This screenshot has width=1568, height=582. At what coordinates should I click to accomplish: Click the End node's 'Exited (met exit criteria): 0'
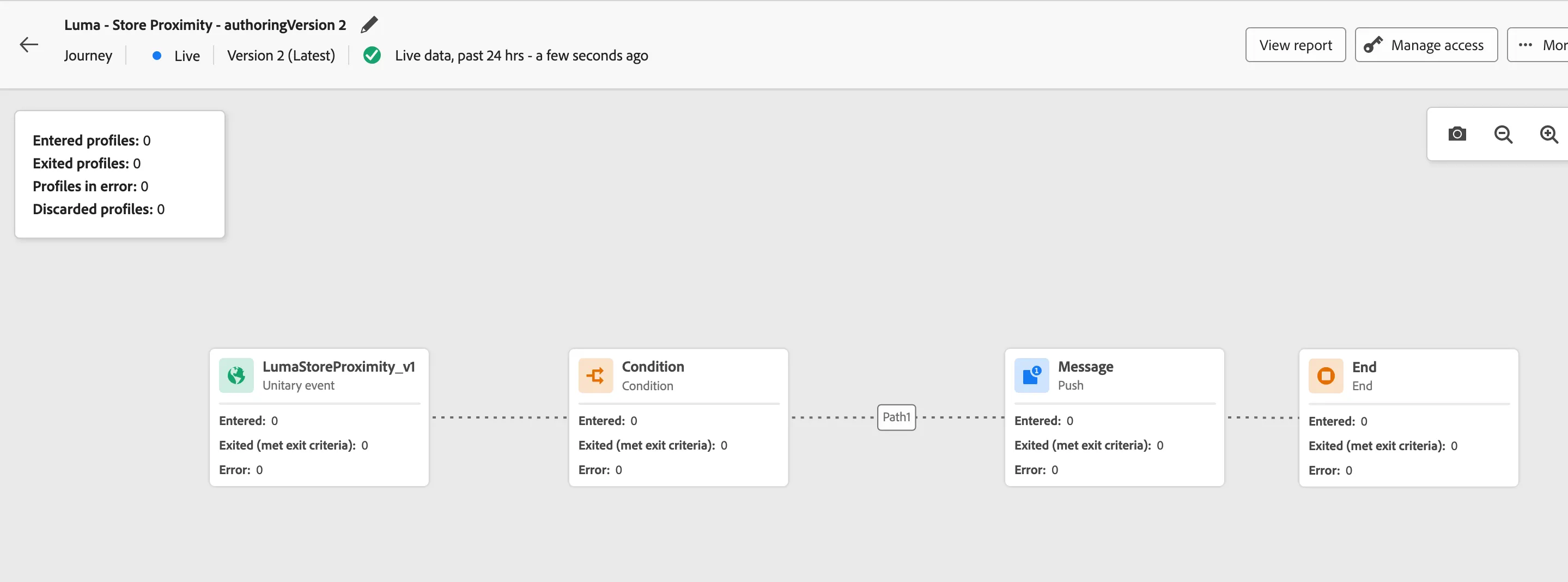(1383, 446)
